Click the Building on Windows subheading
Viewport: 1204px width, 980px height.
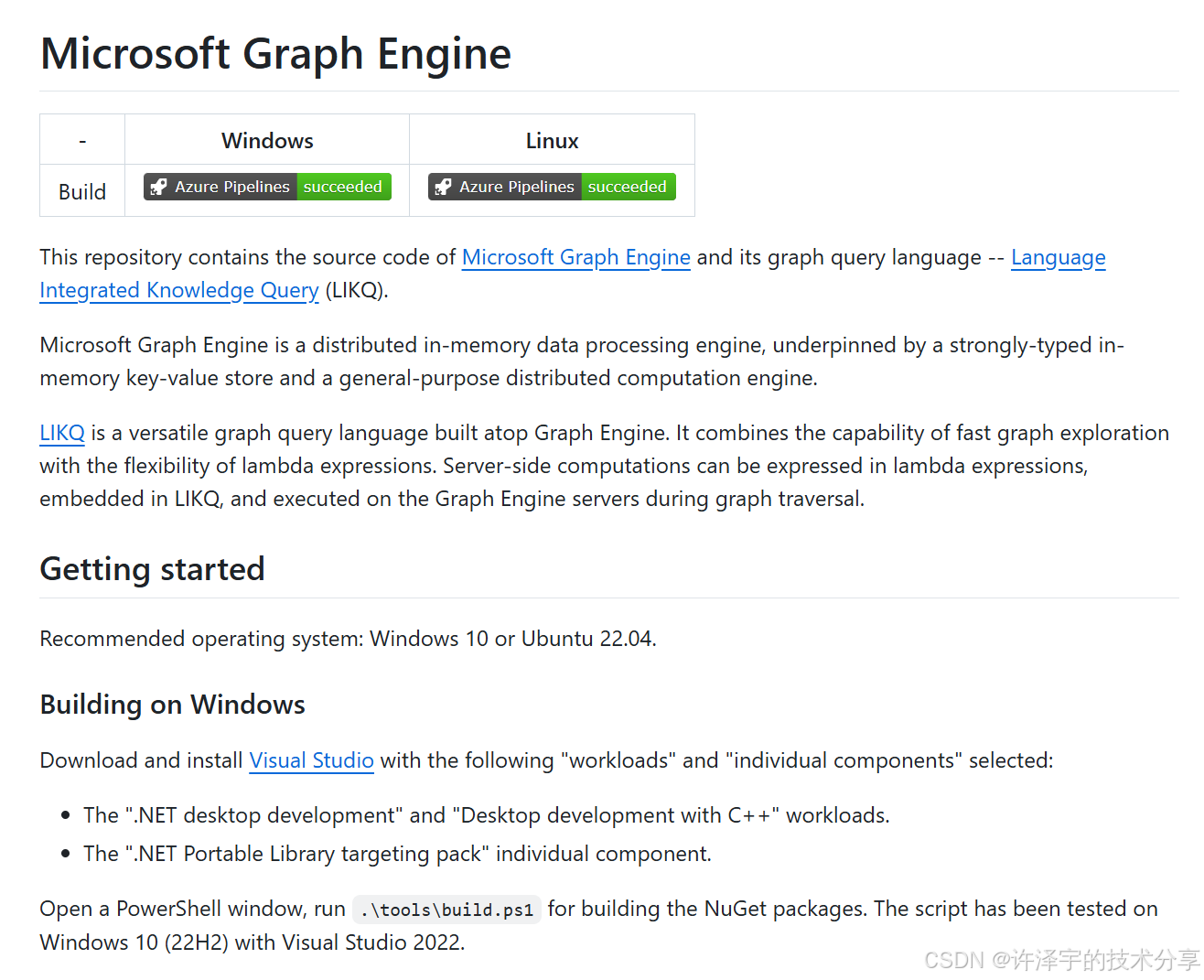(x=173, y=705)
